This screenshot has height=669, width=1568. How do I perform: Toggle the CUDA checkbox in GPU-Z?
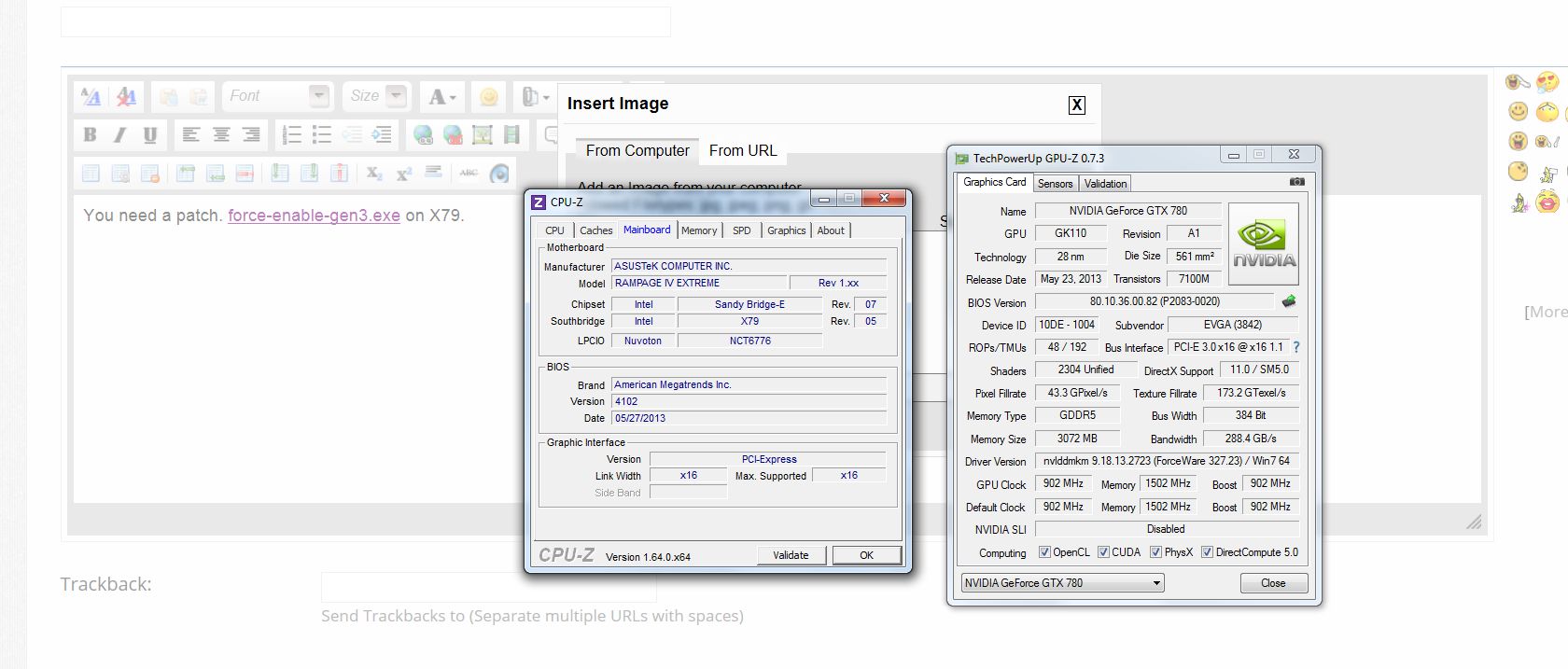click(x=1103, y=552)
